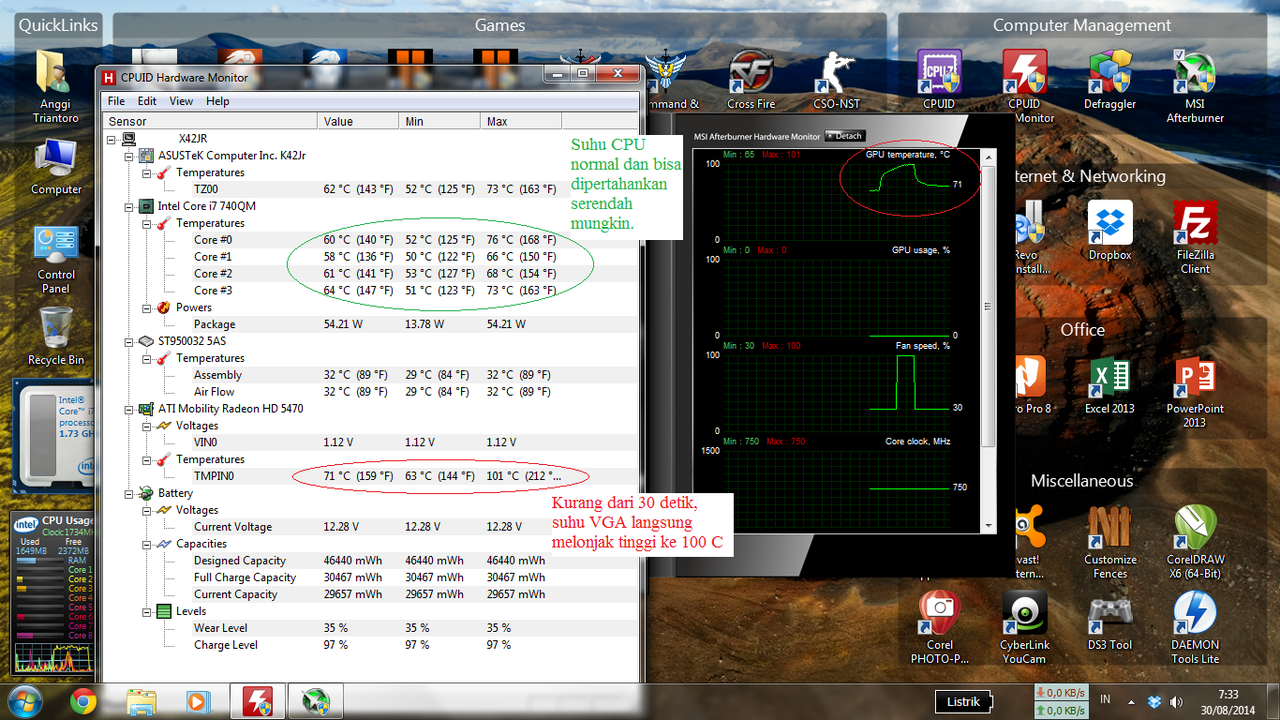Viewport: 1280px width, 720px height.
Task: Select the Wear Level row
Action: tap(371, 628)
